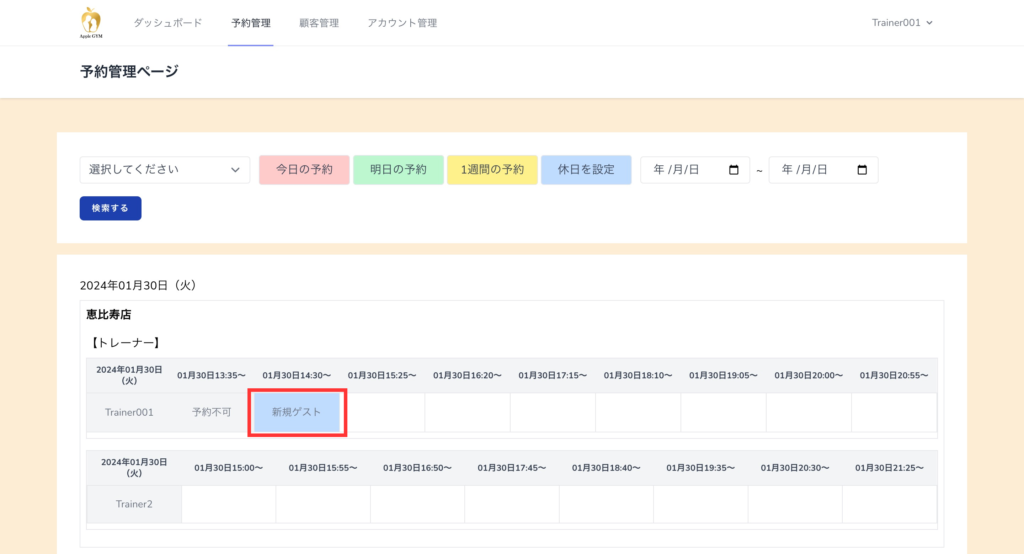Expand the Trainer001 user dropdown
This screenshot has height=554, width=1024.
pos(902,23)
